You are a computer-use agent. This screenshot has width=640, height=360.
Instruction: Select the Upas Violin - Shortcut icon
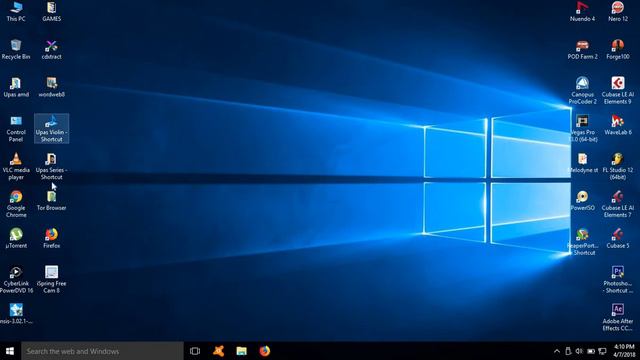click(x=51, y=129)
